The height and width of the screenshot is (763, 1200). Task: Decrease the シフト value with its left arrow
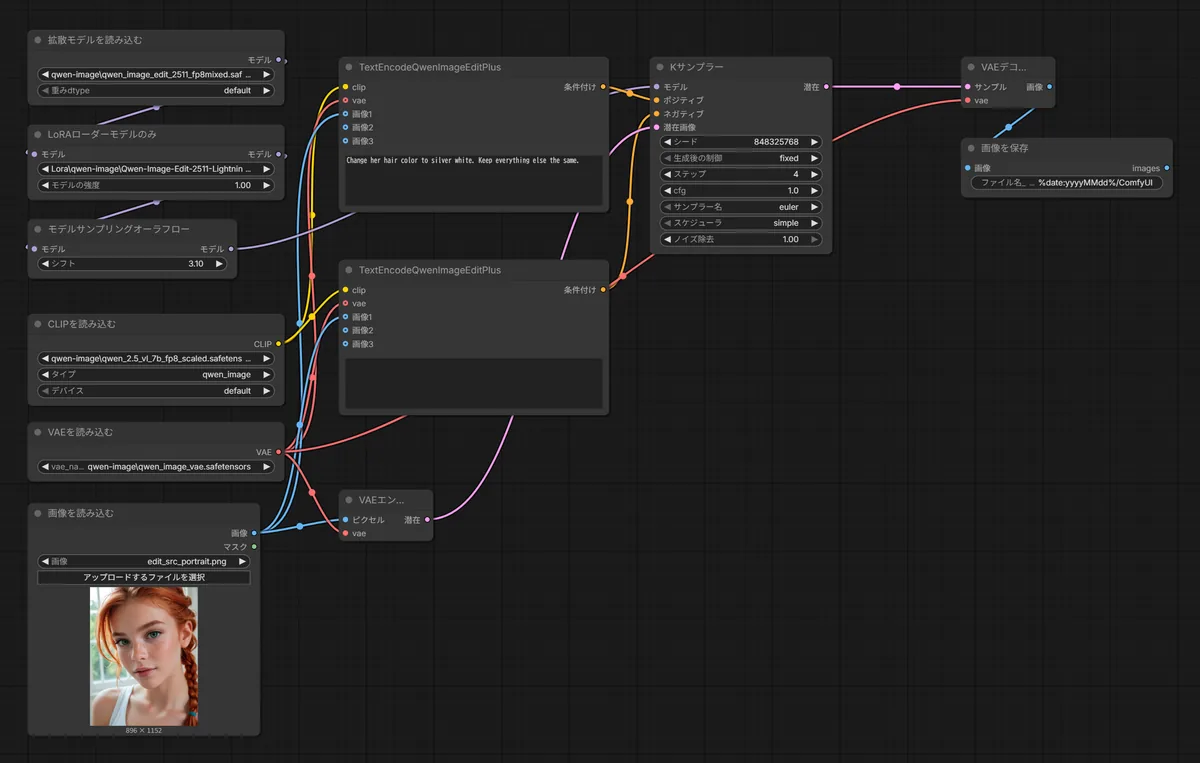tap(45, 264)
